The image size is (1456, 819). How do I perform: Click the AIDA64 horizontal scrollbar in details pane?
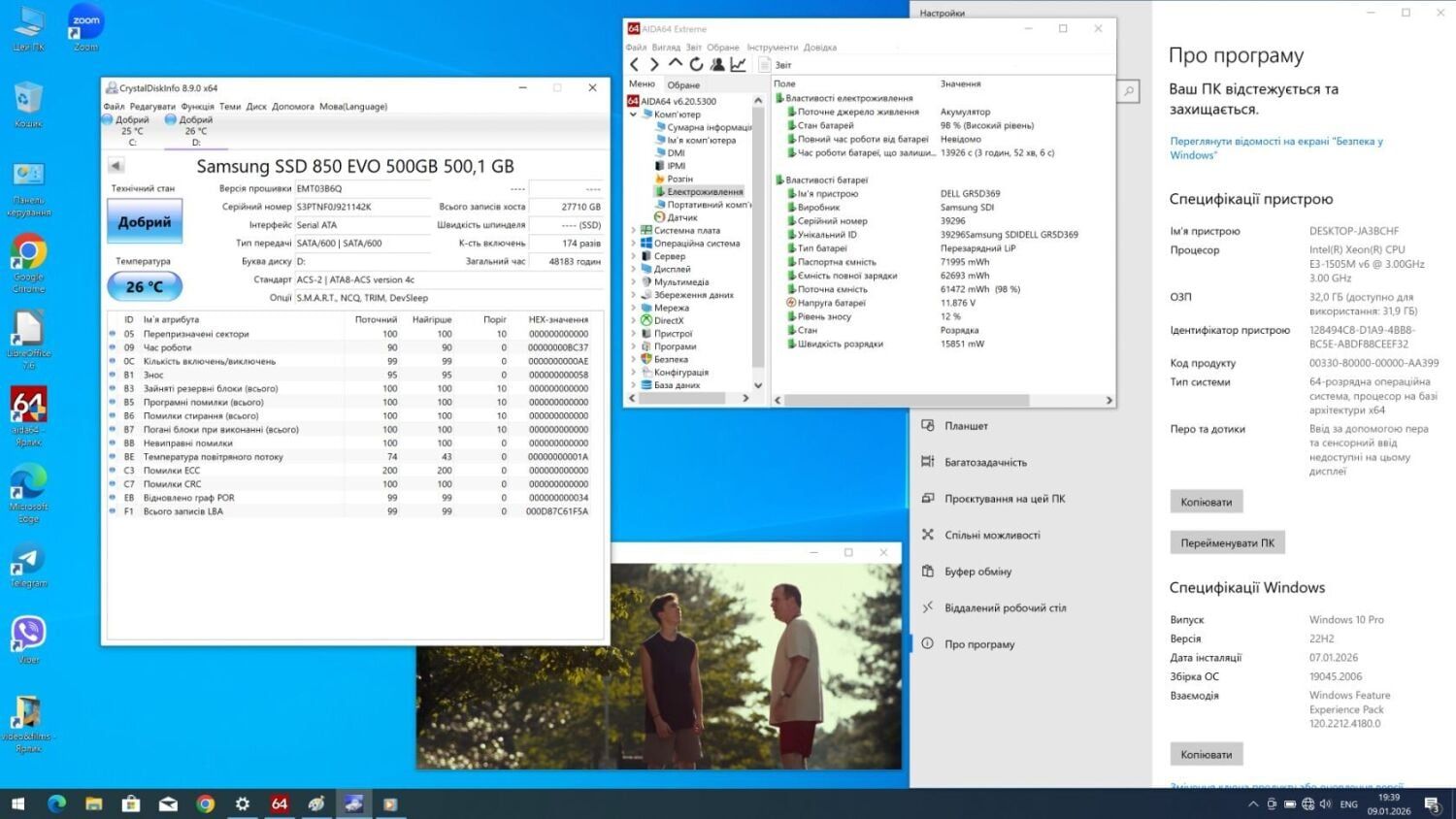click(x=906, y=400)
